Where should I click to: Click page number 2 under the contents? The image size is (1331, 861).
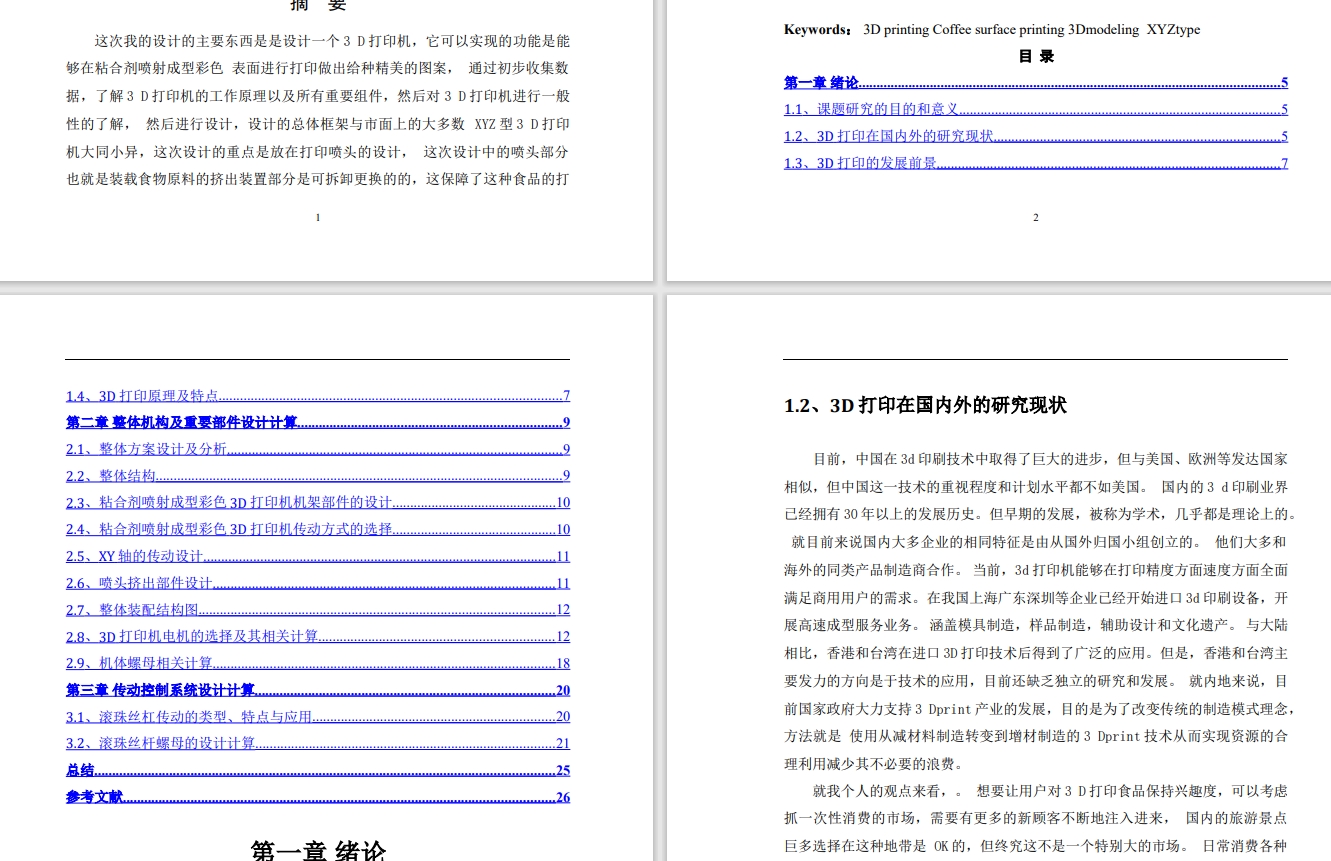[1036, 218]
